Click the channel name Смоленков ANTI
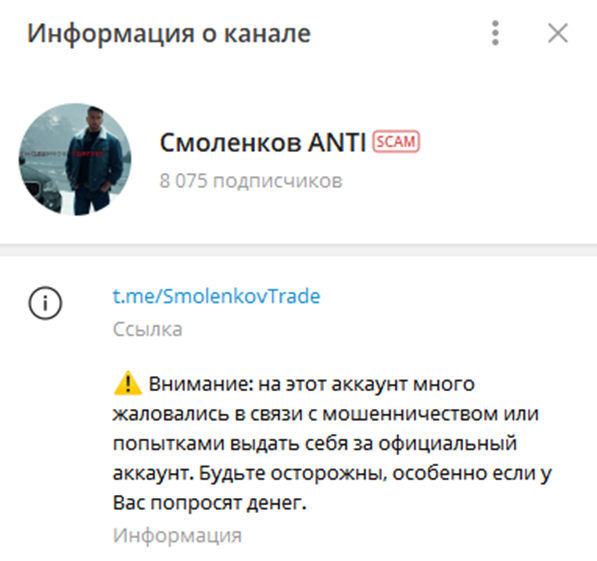Screen dimensions: 597x561 point(263,142)
